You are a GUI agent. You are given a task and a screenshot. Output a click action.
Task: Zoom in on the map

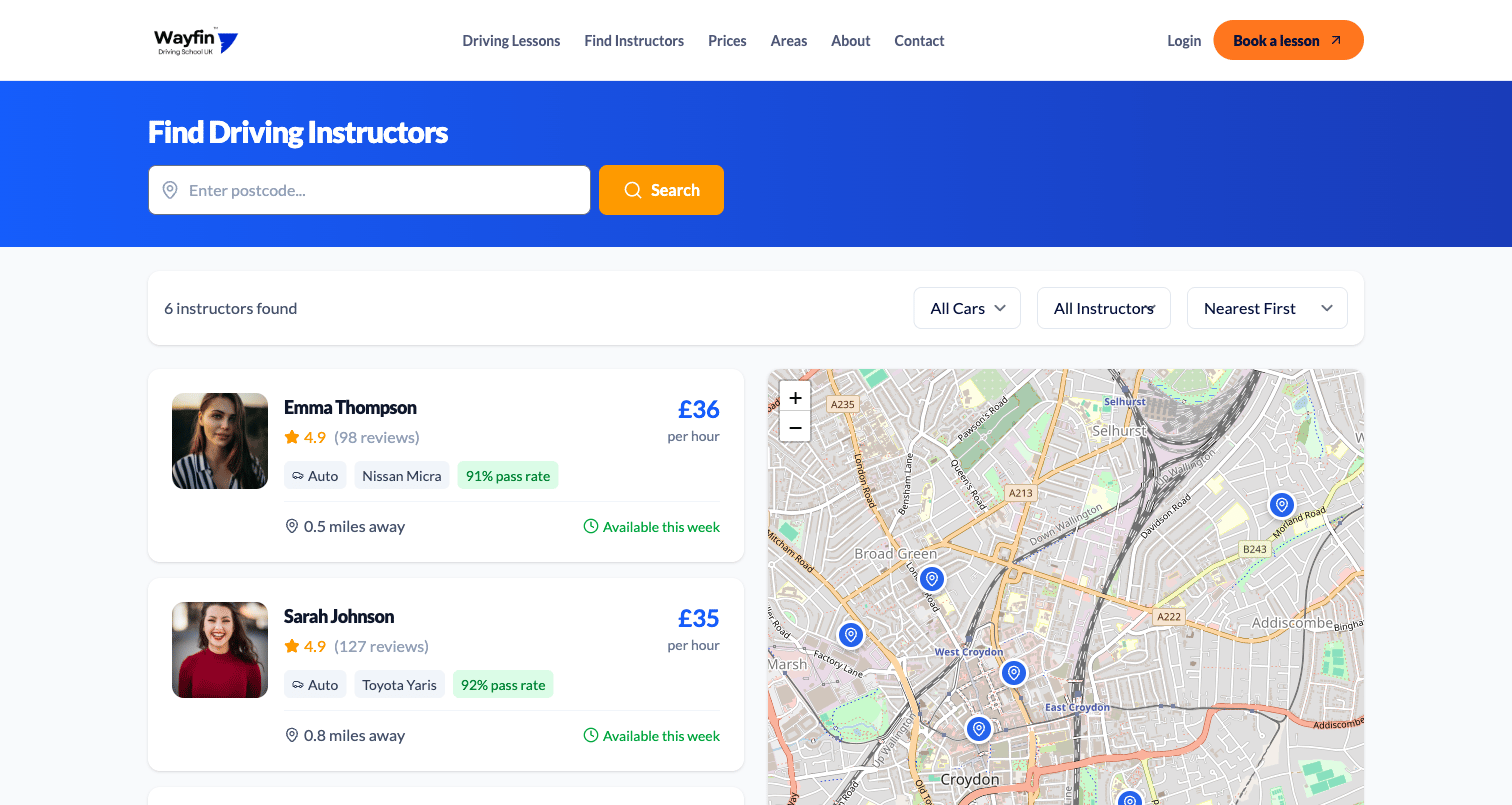[x=795, y=397]
